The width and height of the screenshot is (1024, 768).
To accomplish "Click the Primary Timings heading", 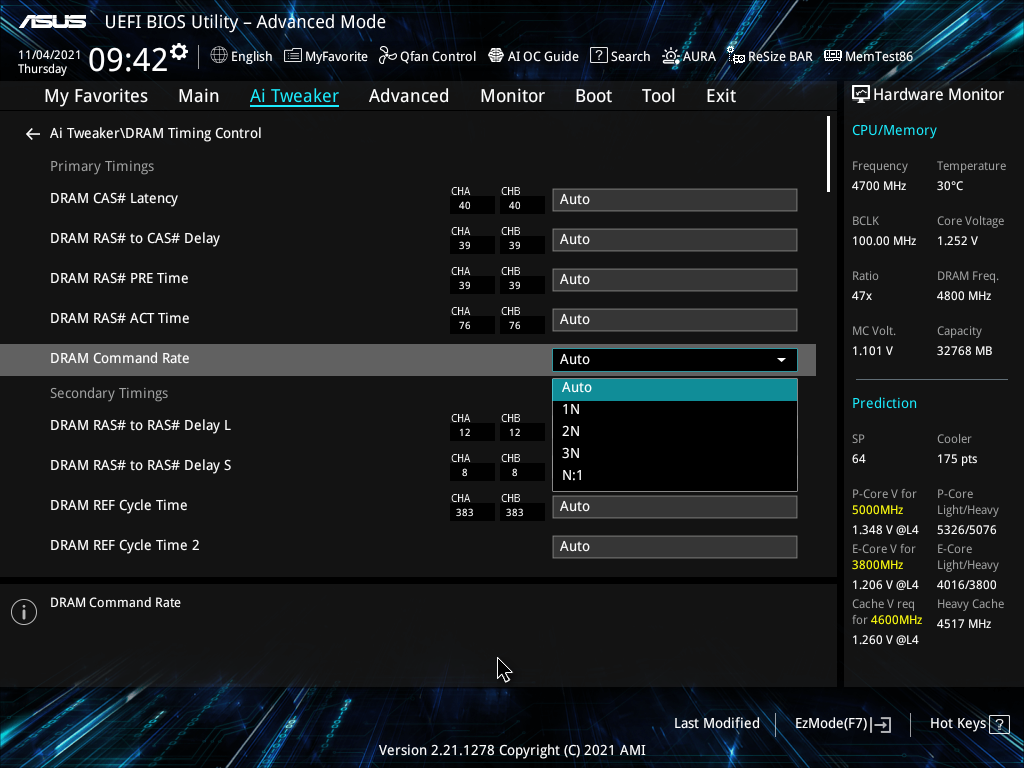I will (x=102, y=167).
